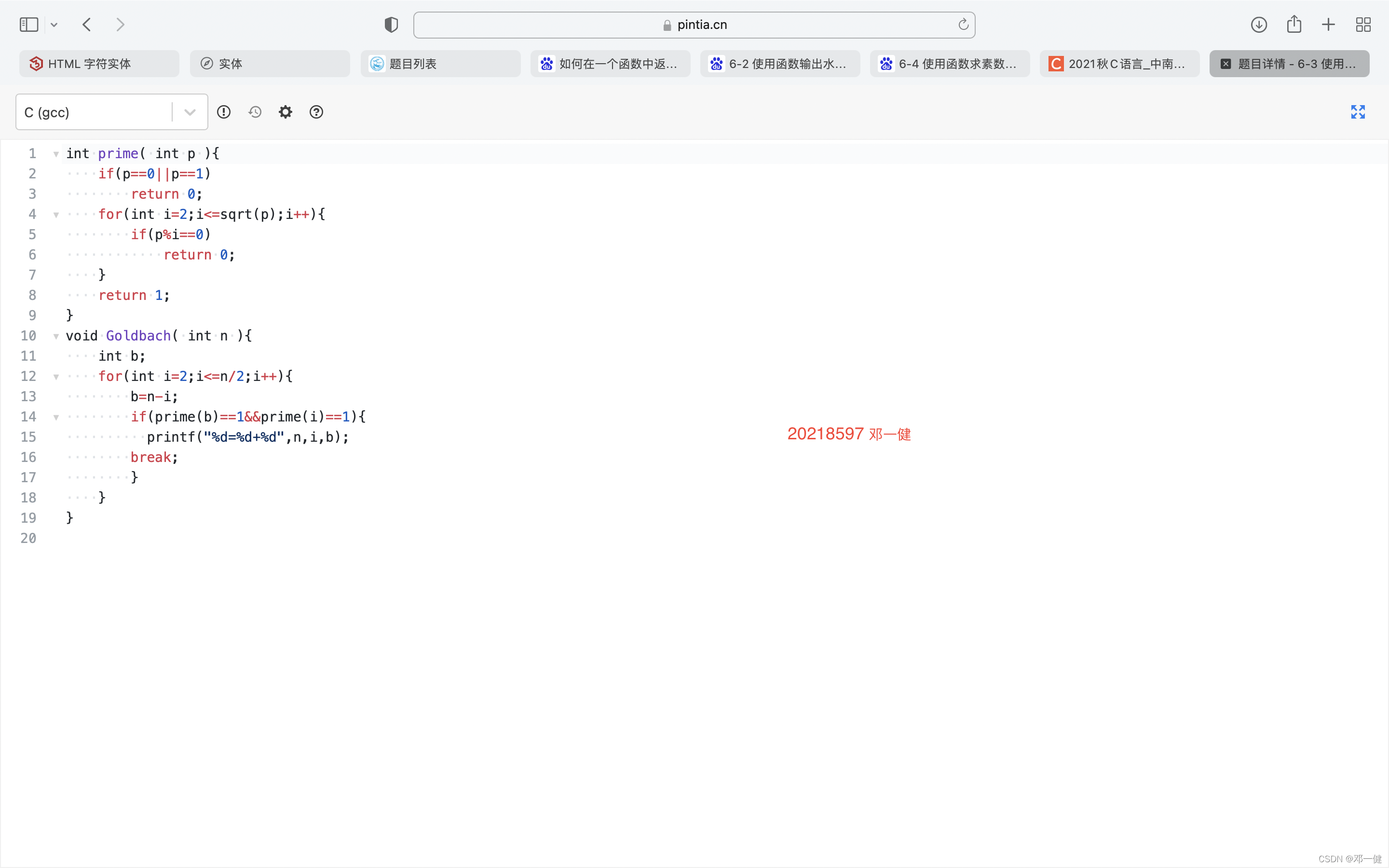Collapse the for loop at line 12
The height and width of the screenshot is (868, 1389).
point(56,377)
